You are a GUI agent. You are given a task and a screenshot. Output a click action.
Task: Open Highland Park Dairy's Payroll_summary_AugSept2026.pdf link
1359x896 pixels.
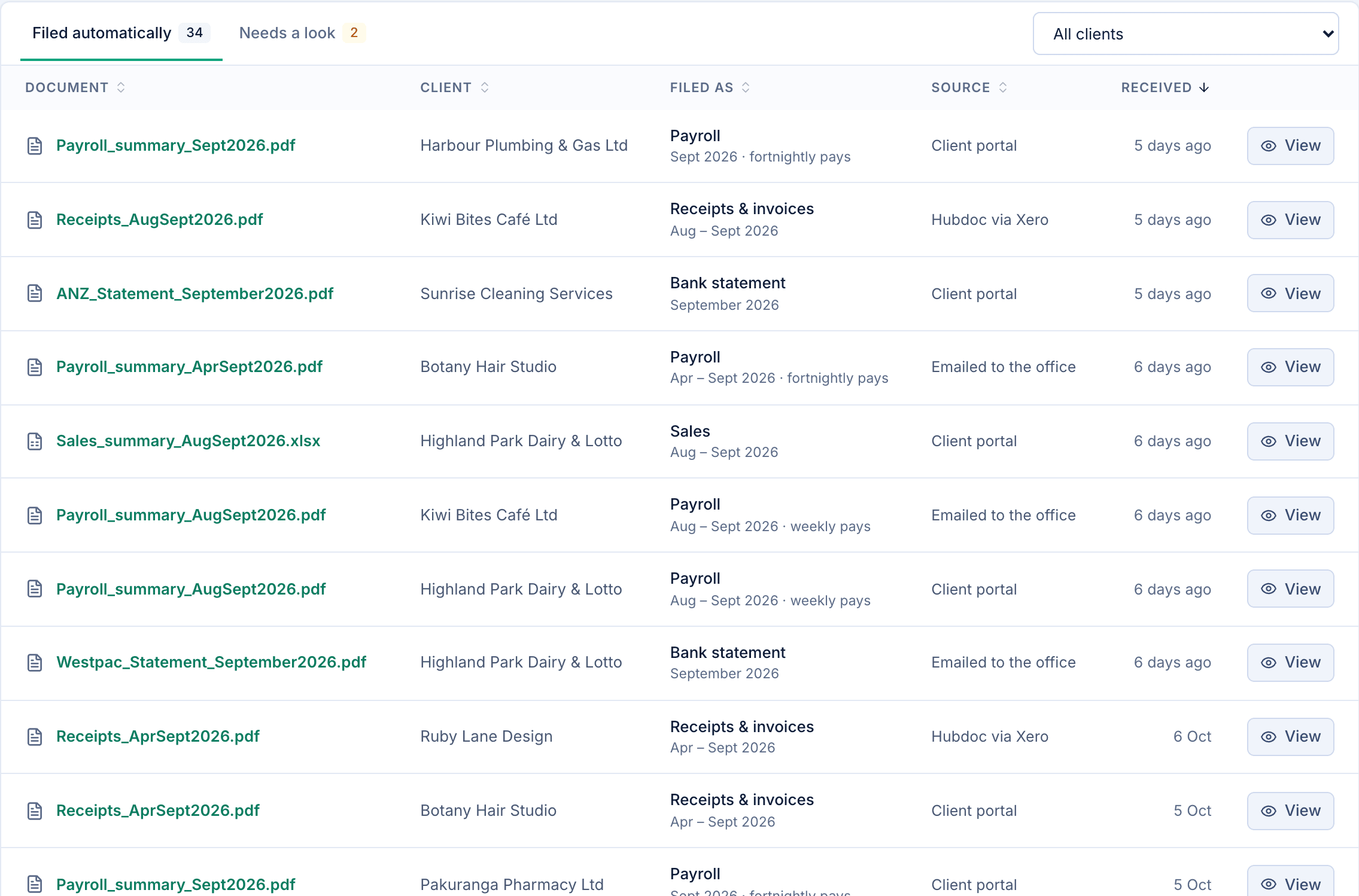coord(191,589)
